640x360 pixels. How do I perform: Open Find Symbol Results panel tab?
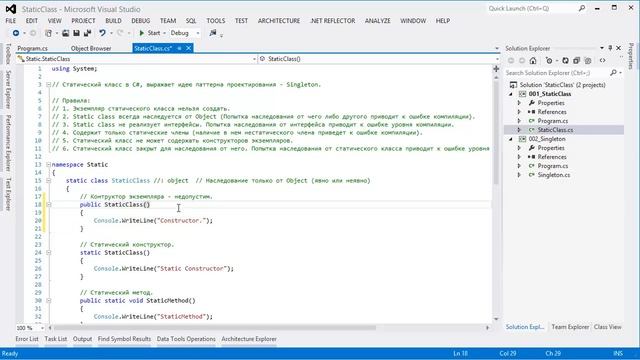click(x=124, y=339)
